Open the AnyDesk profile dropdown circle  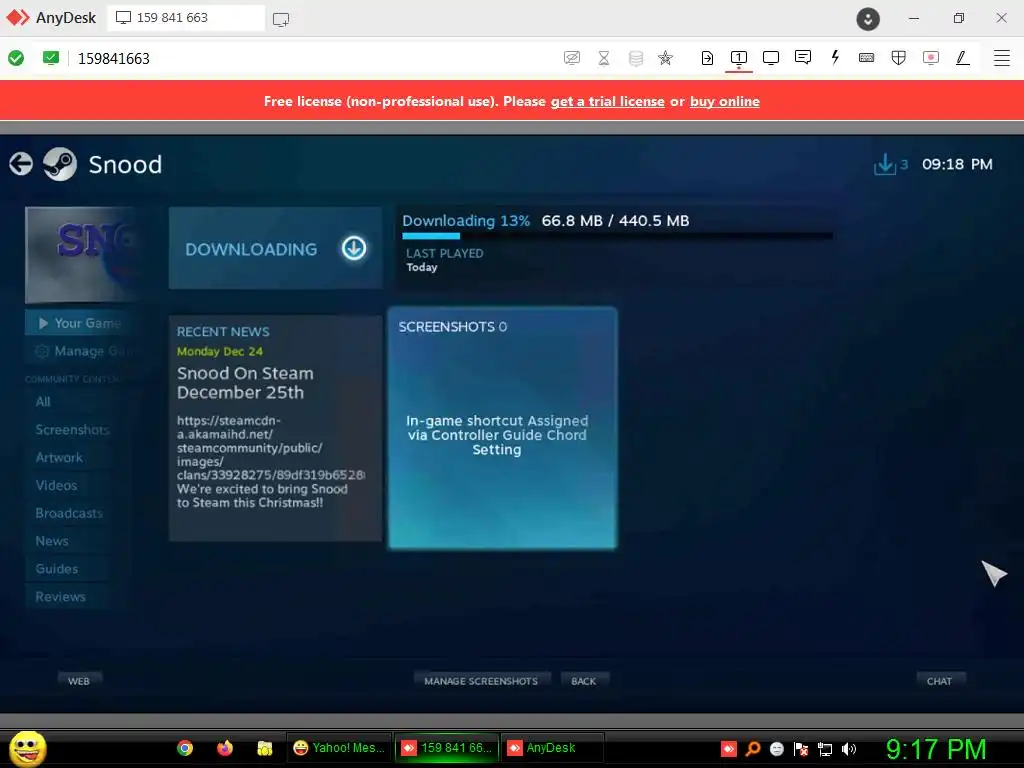click(868, 19)
